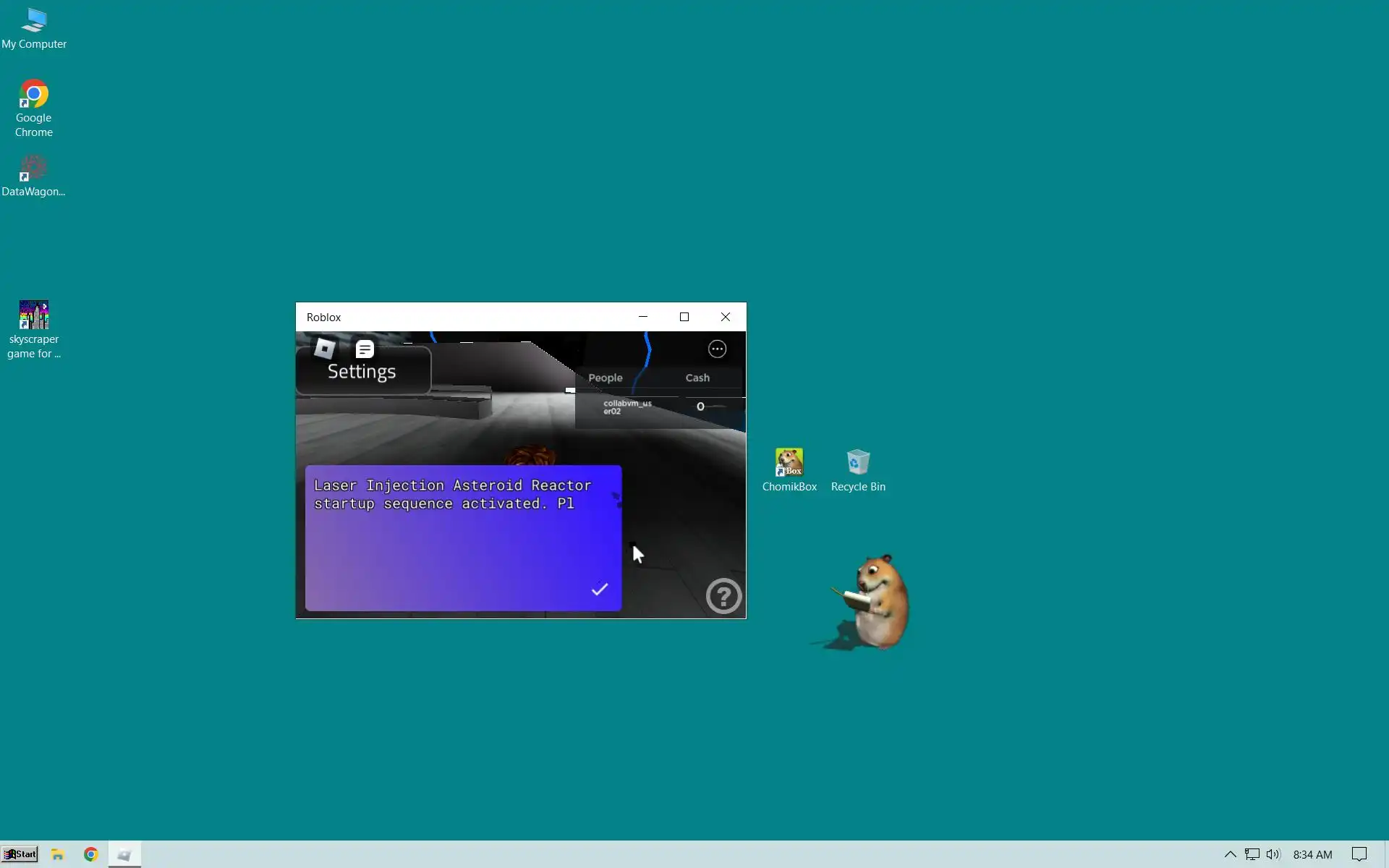The image size is (1389, 868).
Task: Open the notification center icon
Action: coord(1359,854)
